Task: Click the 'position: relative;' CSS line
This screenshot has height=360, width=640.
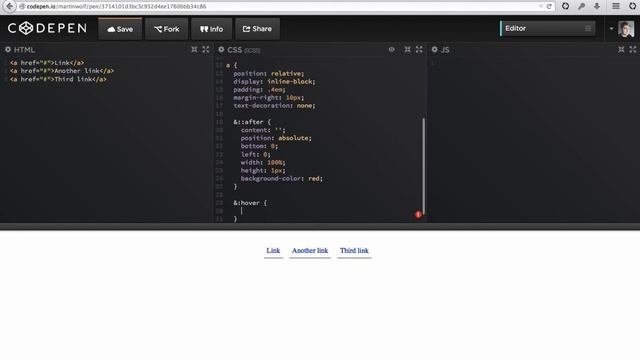Action: [x=269, y=73]
